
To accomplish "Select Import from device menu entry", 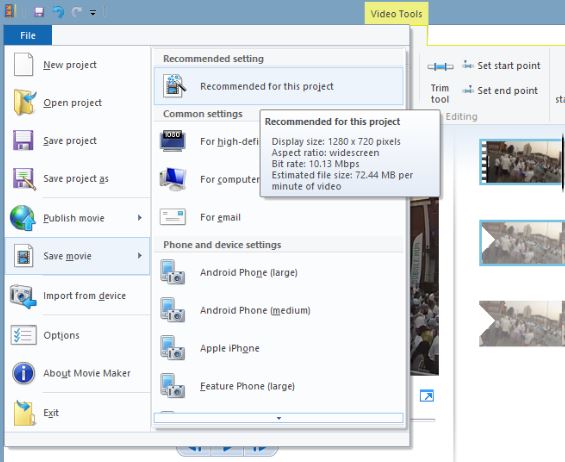I will (77, 296).
